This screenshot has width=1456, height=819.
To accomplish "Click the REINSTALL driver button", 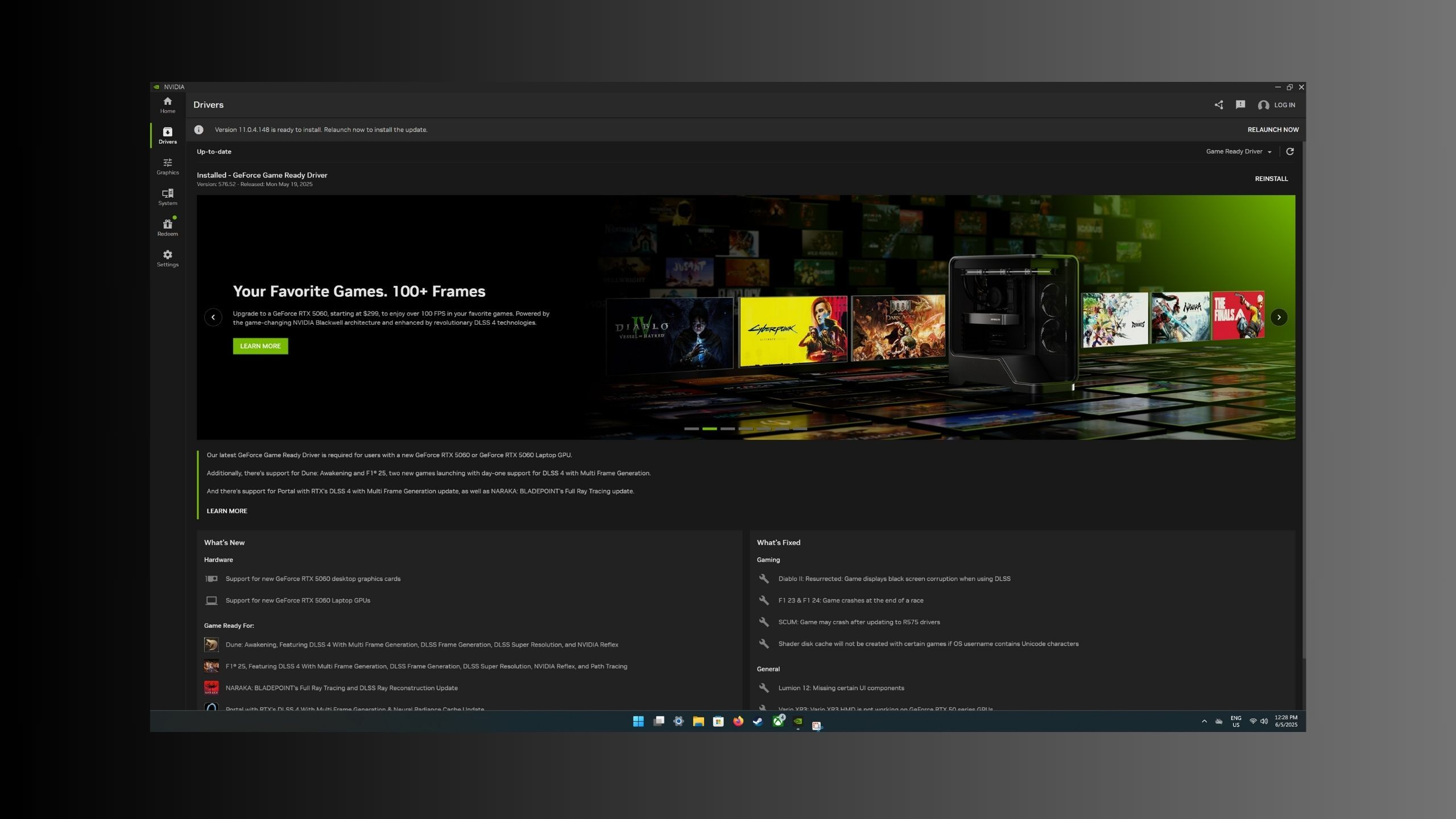I will point(1271,179).
